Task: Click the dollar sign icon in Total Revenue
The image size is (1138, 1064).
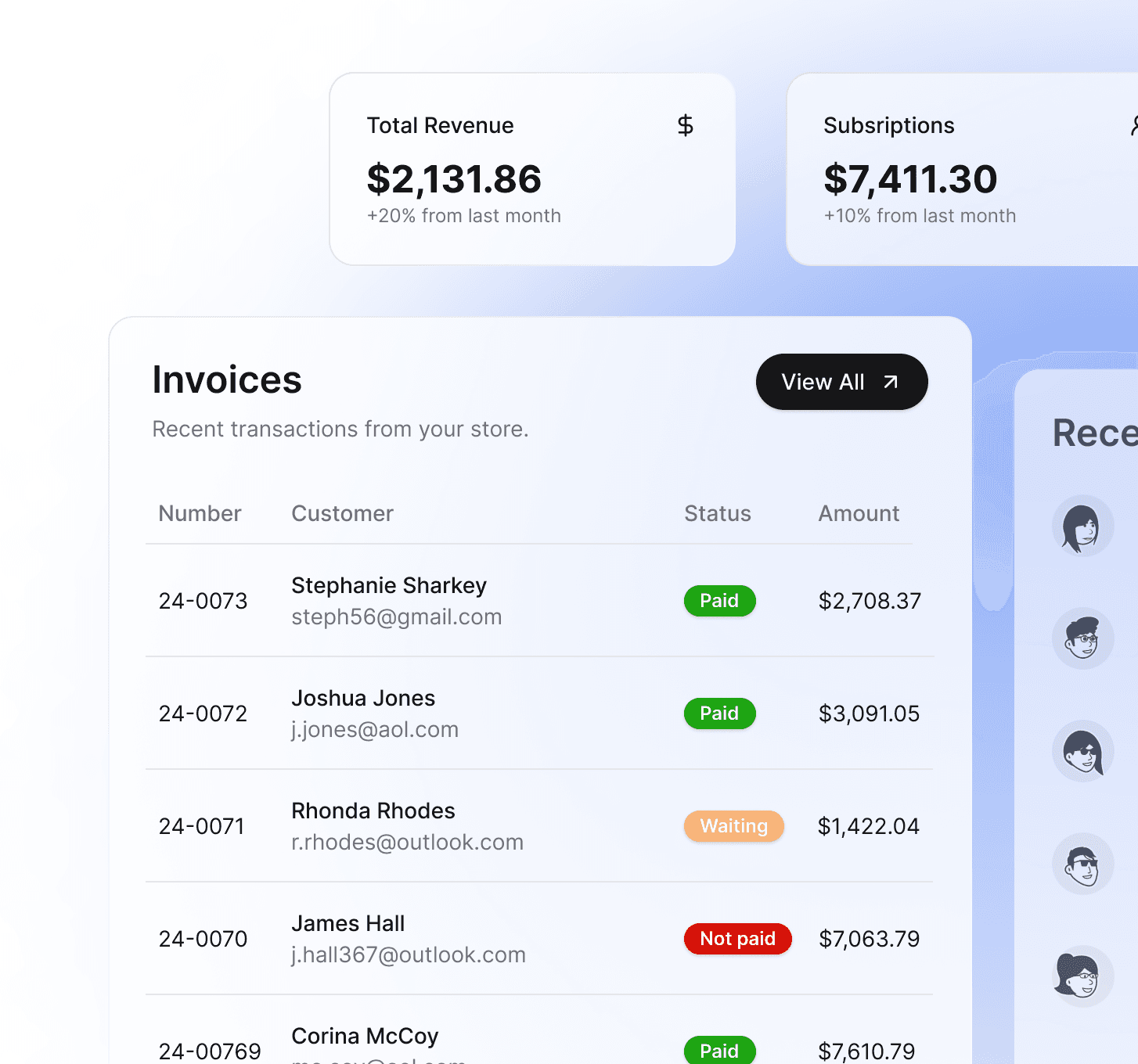Action: [685, 125]
